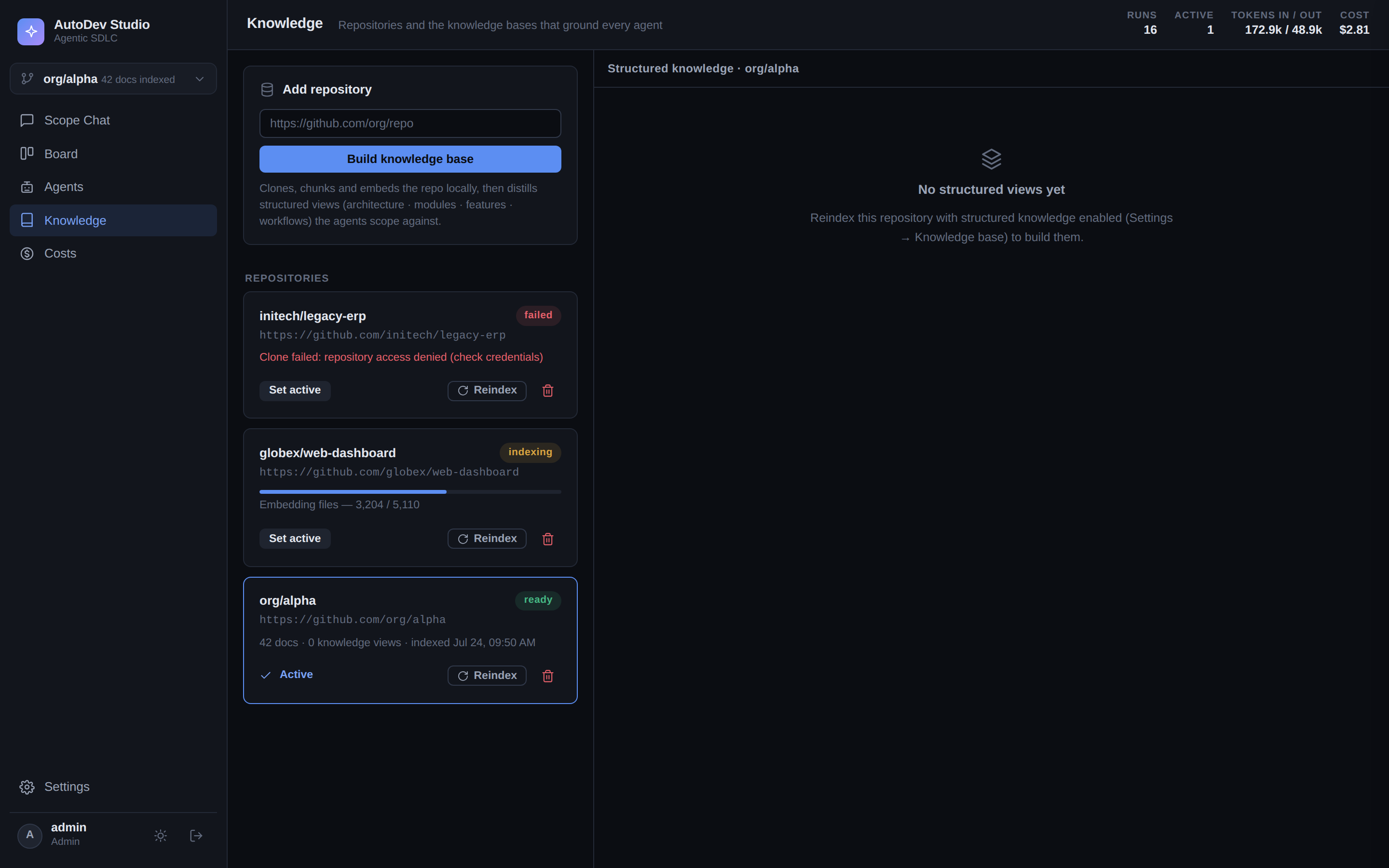
Task: Open Scope Chat from sidebar
Action: tap(113, 121)
